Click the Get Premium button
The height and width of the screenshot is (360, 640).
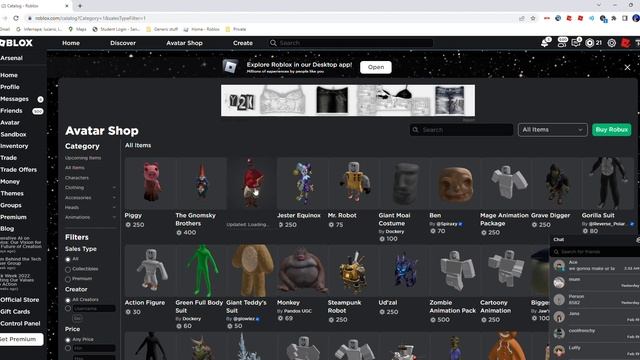[21, 339]
